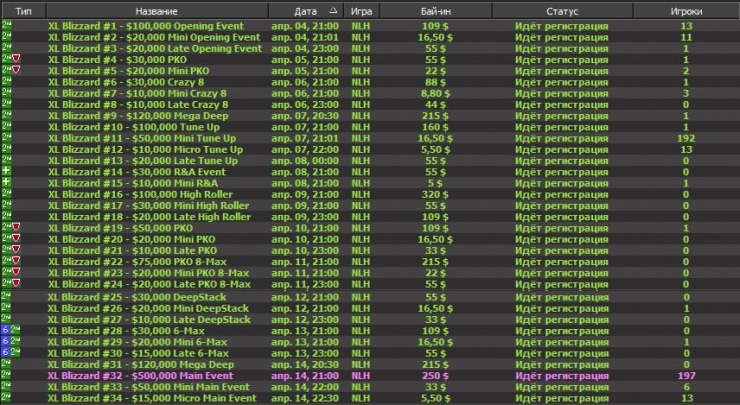Click the rebuy plus icon on XL Blizzard #14
The height and width of the screenshot is (405, 740).
point(6,171)
